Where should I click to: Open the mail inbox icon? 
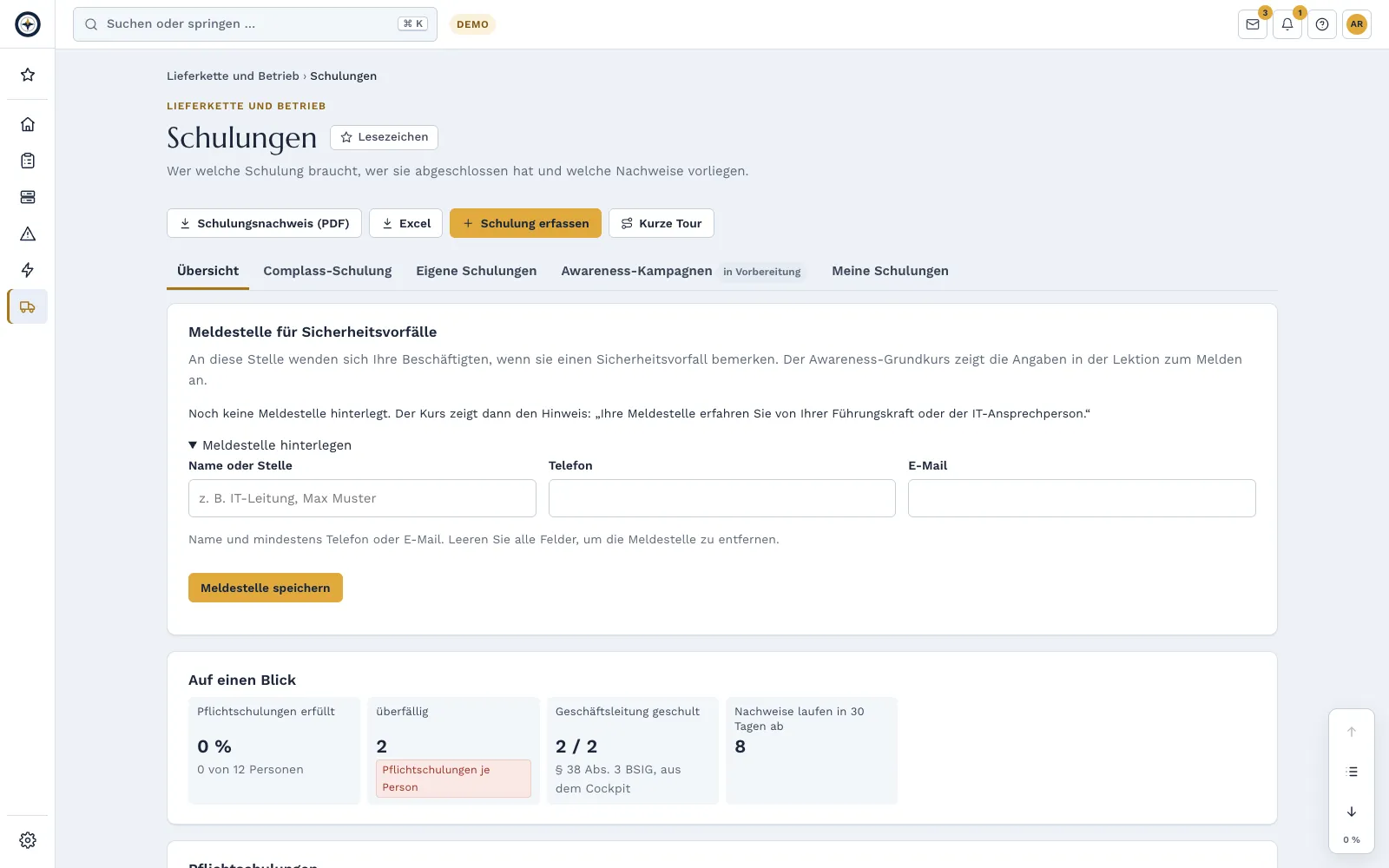(x=1253, y=24)
